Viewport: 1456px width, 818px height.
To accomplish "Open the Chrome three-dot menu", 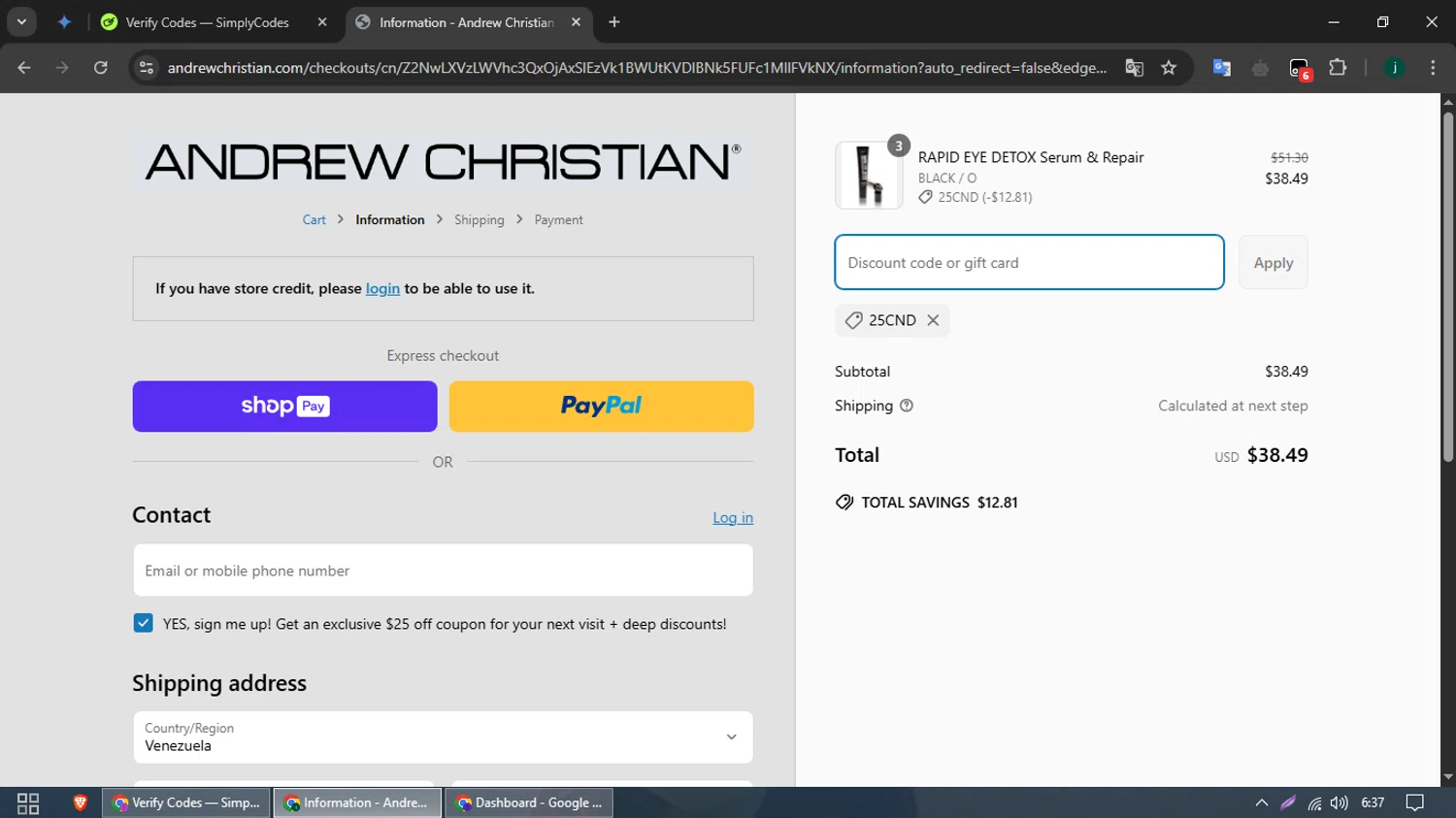I will pos(1433,68).
